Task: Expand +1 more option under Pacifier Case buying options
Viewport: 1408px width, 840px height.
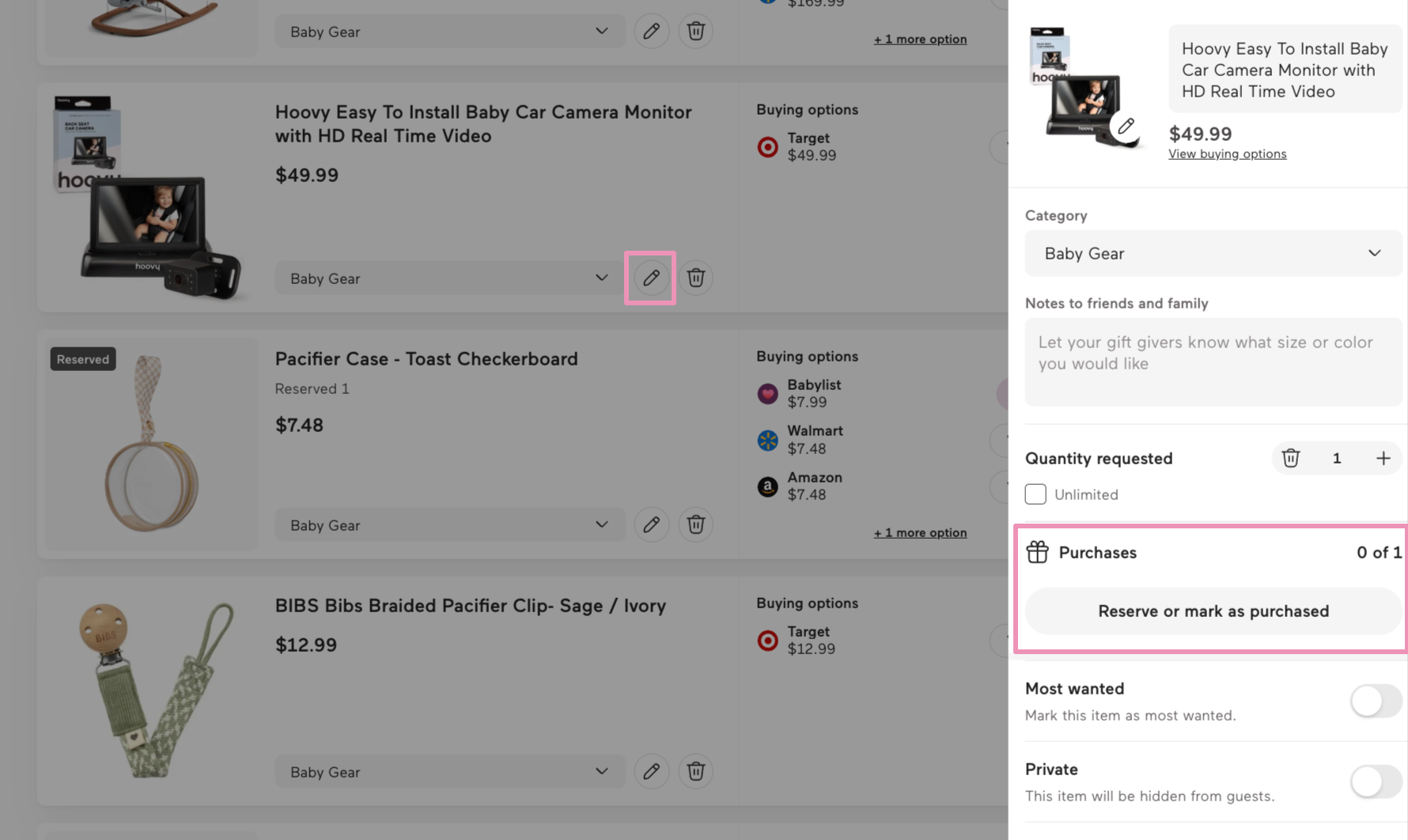Action: (920, 532)
